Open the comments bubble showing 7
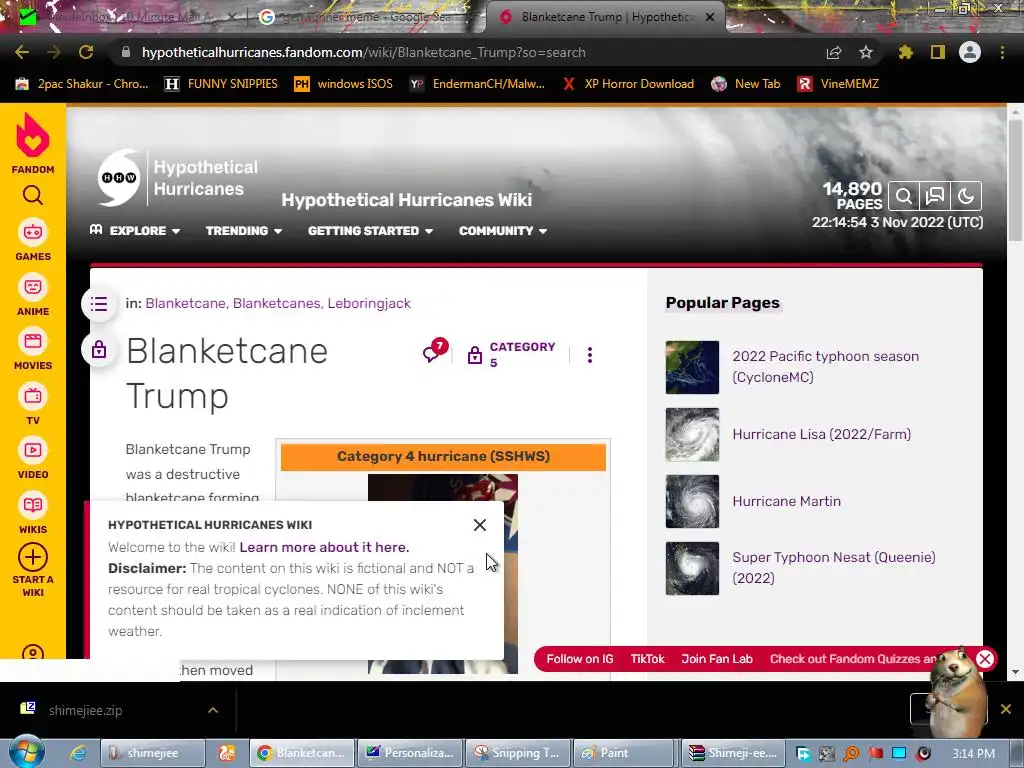The height and width of the screenshot is (768, 1024). tap(435, 351)
